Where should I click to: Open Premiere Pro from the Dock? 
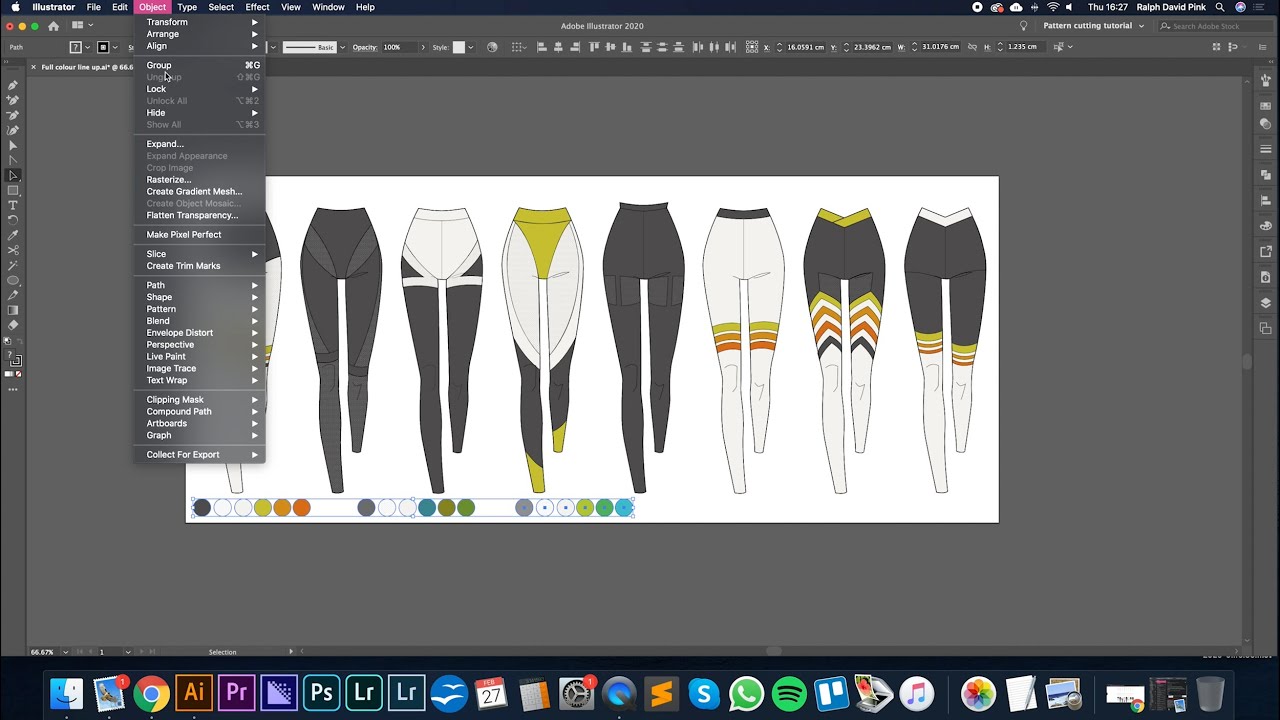(x=237, y=692)
